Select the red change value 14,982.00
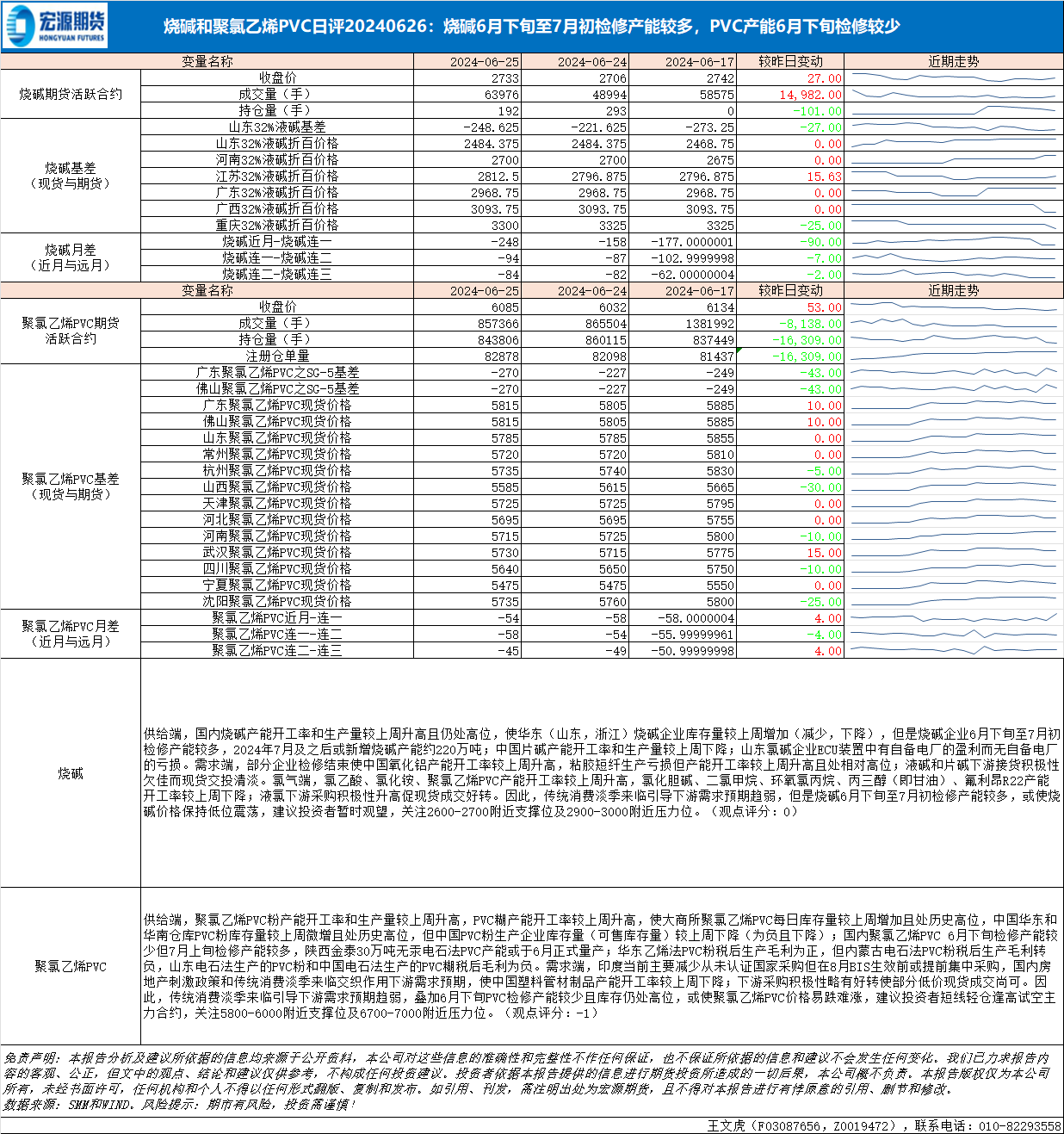The width and height of the screenshot is (1064, 1134). 810,95
